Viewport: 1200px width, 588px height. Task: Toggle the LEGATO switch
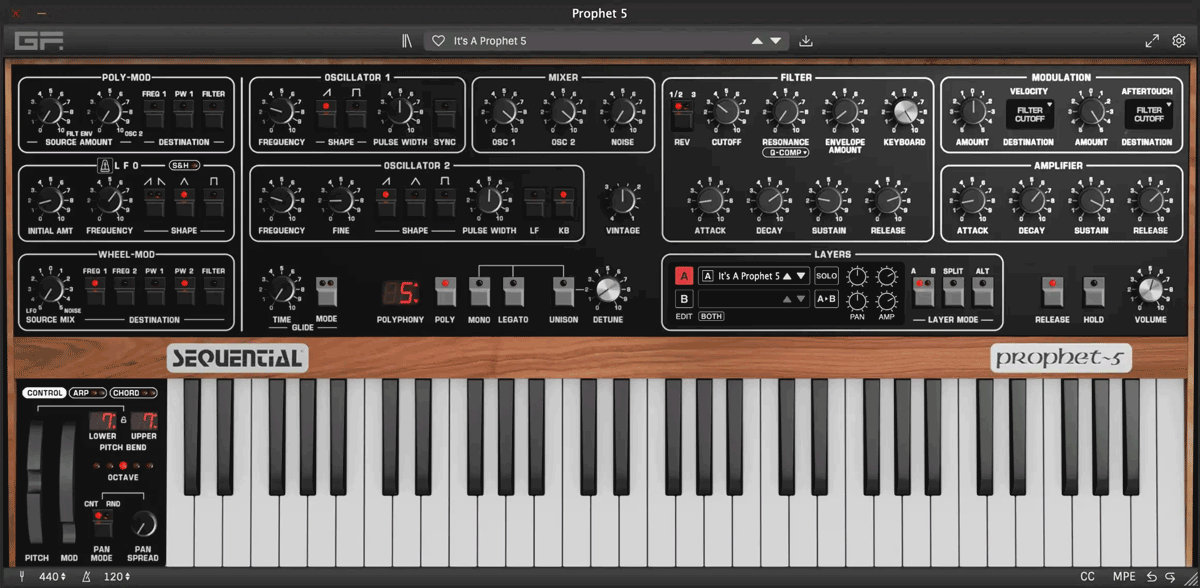point(513,291)
